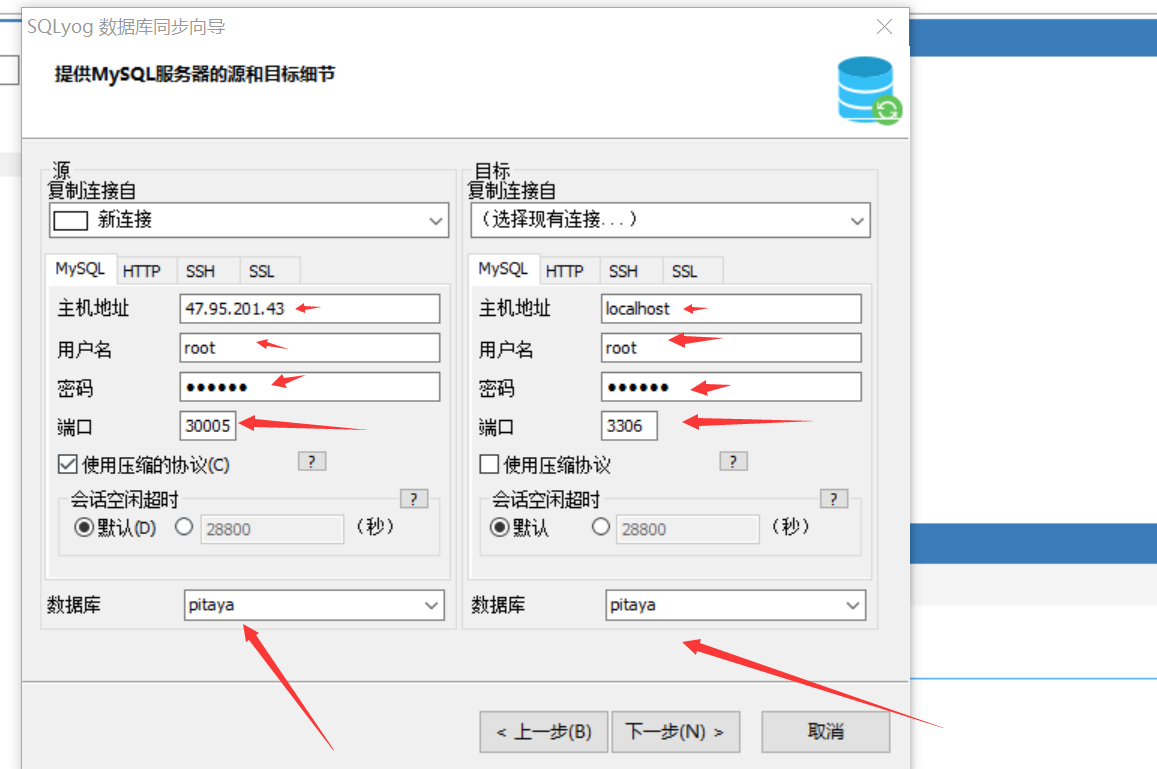Expand target existing-connection dropdown
The image size is (1157, 769).
pyautogui.click(x=670, y=220)
